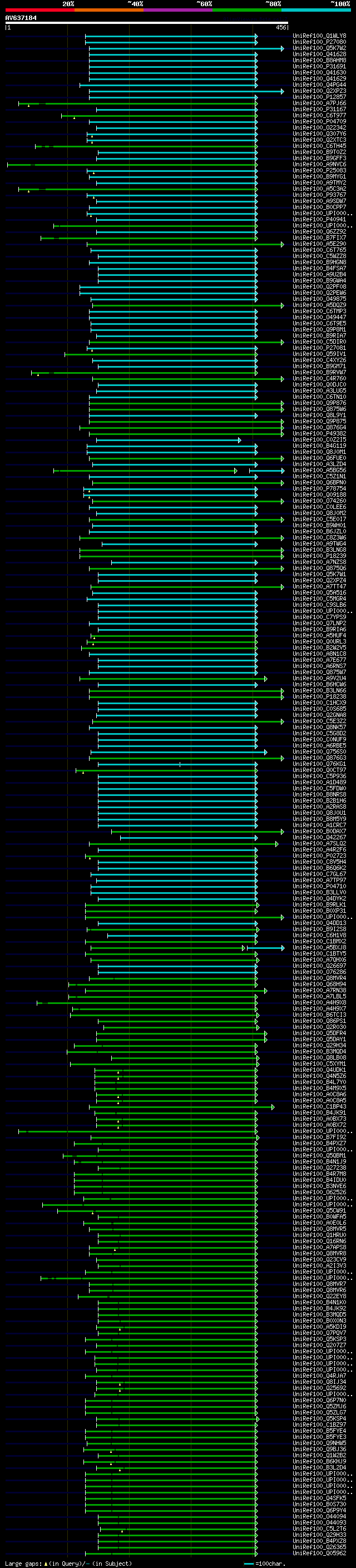The image size is (356, 1568).
Task: Select hit label UniRef100_P49382
Action: (x=319, y=434)
